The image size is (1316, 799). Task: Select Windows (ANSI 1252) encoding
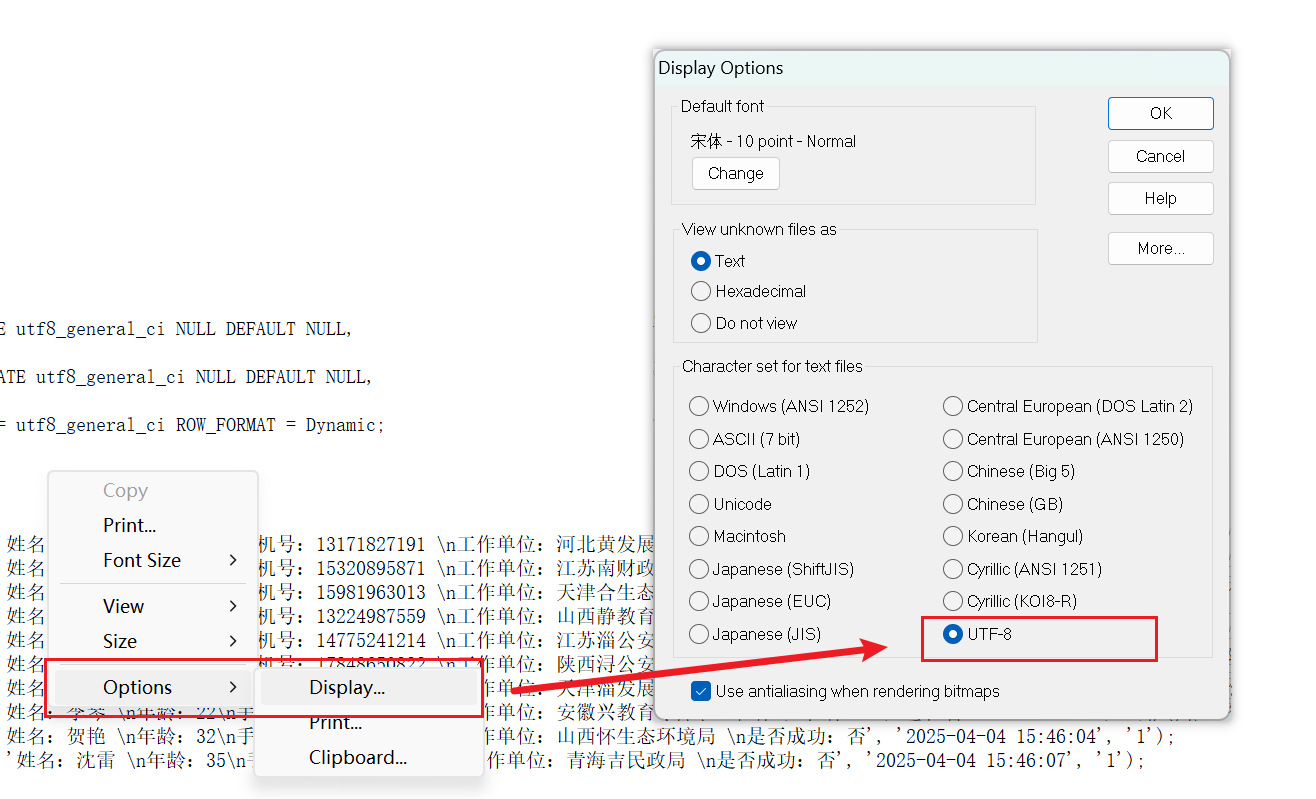coord(699,407)
